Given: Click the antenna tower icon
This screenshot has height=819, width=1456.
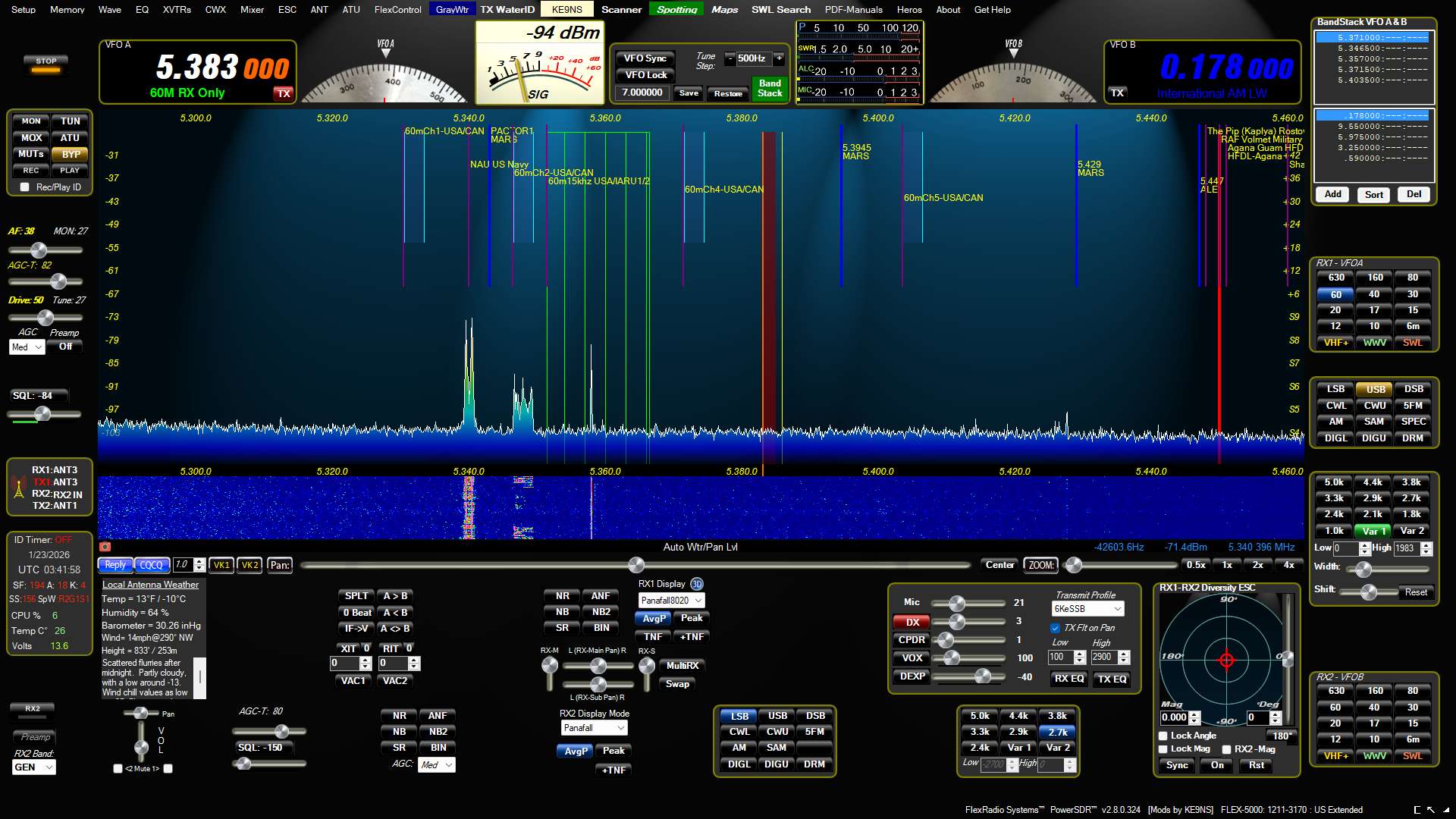Looking at the screenshot, I should pyautogui.click(x=19, y=488).
